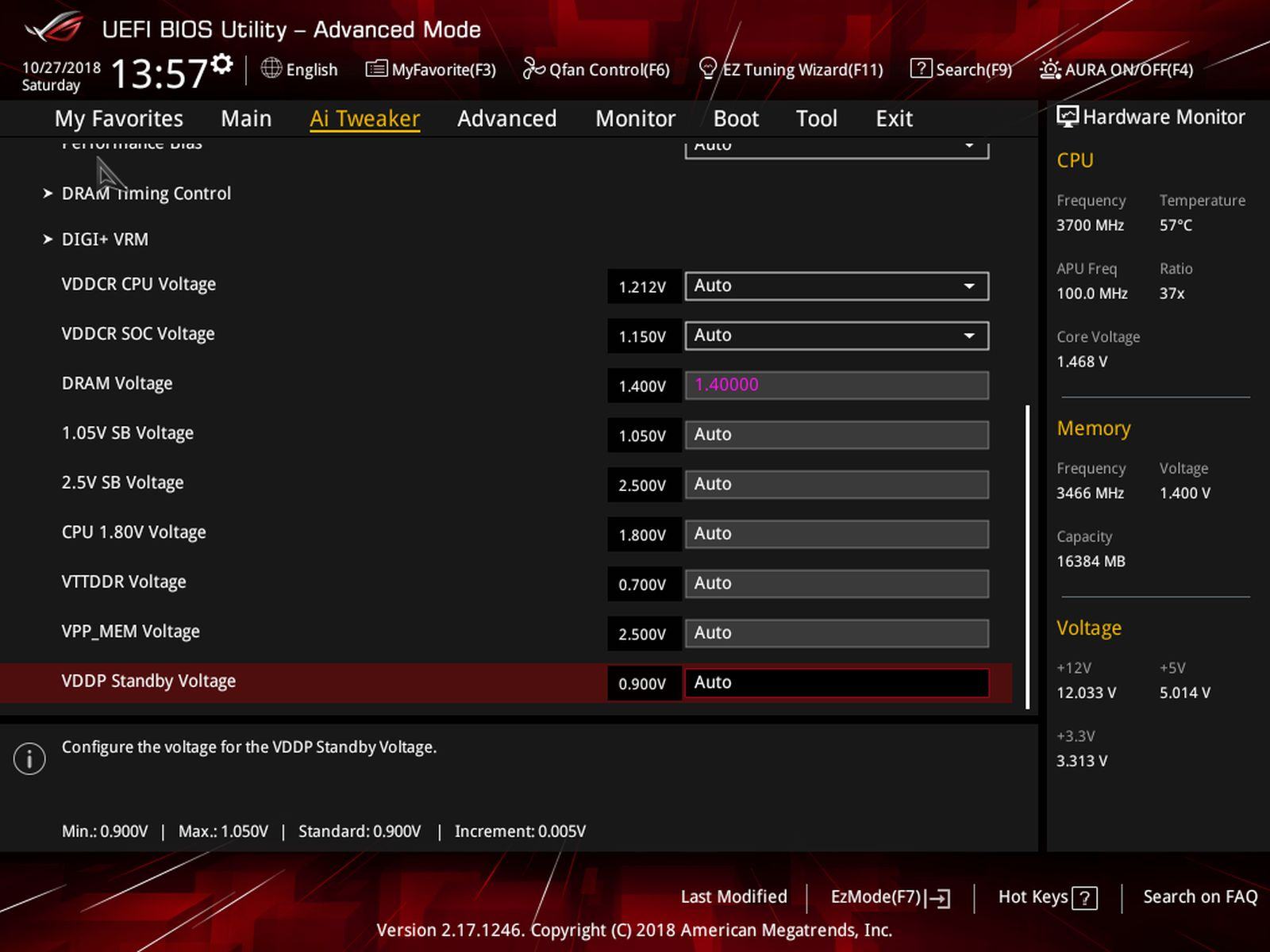The height and width of the screenshot is (952, 1270).
Task: Select the 2.5V SB Voltage label
Action: tap(123, 482)
